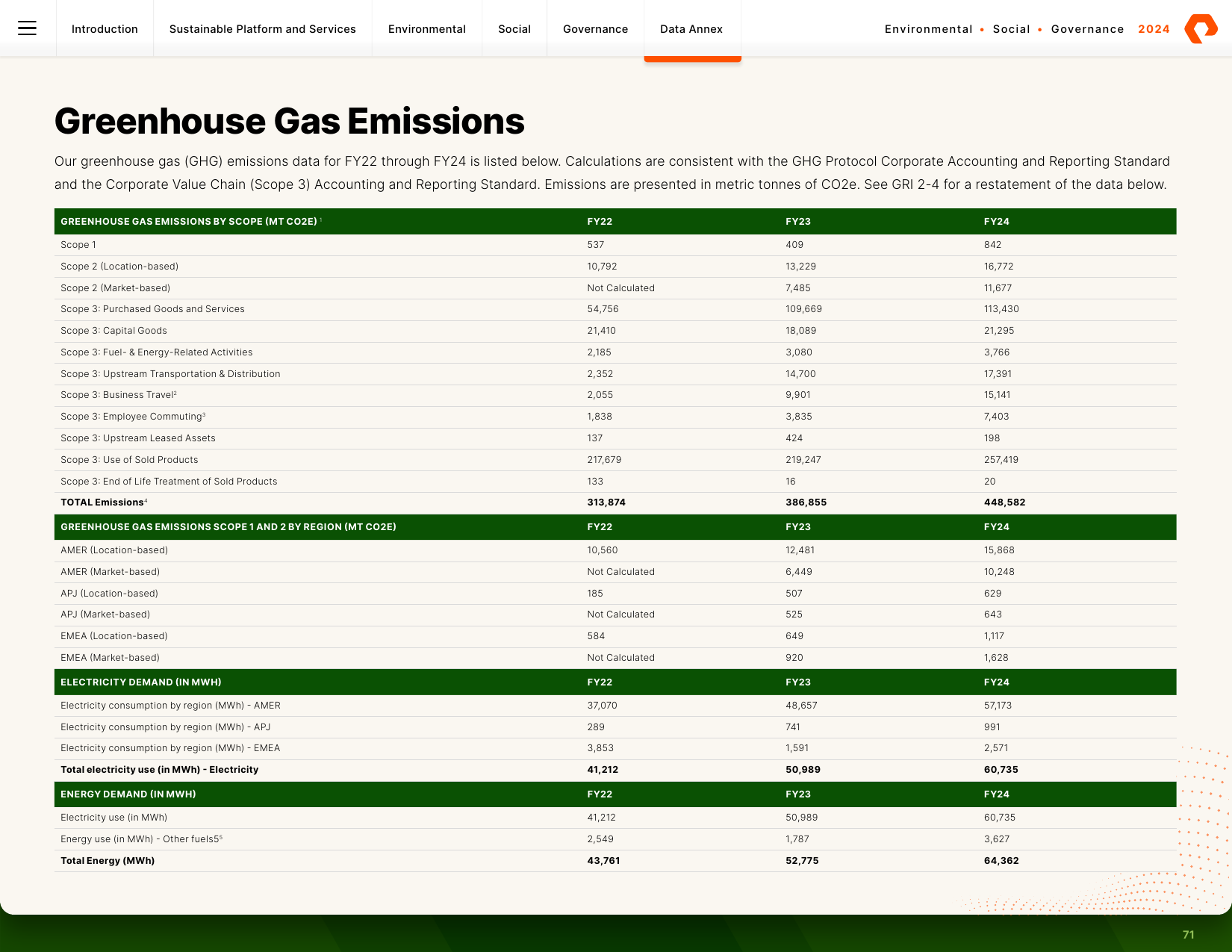Image resolution: width=1232 pixels, height=952 pixels.
Task: Click AMER electricity consumption FY22 value 37,070
Action: pos(603,706)
